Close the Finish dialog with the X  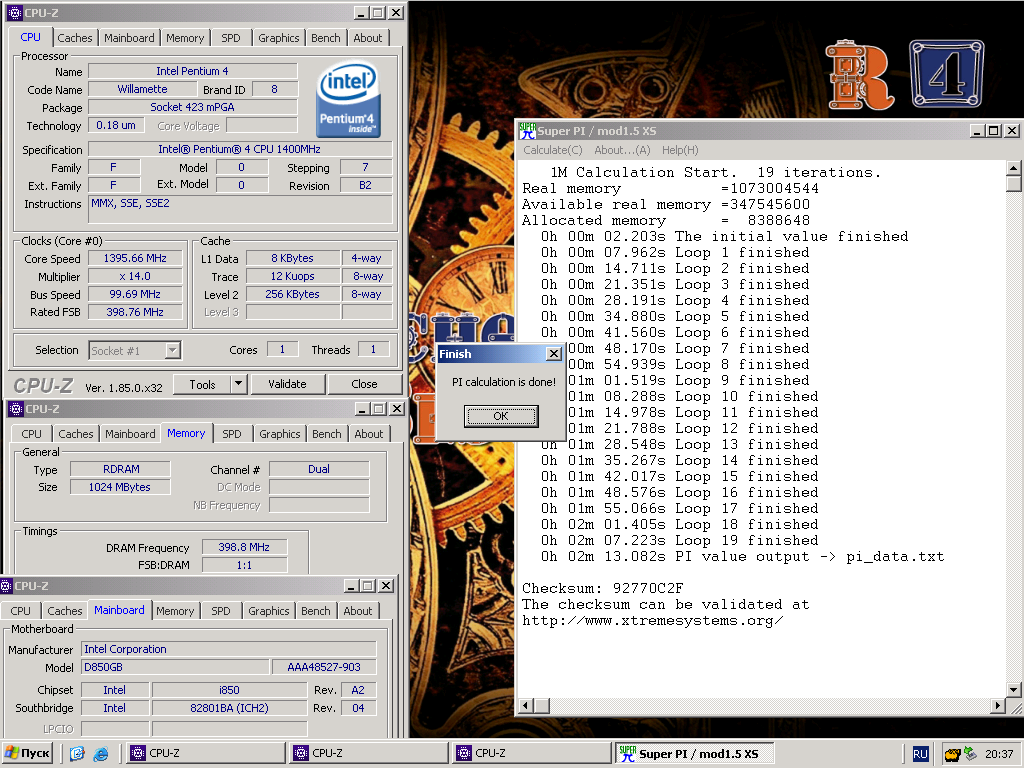[554, 353]
